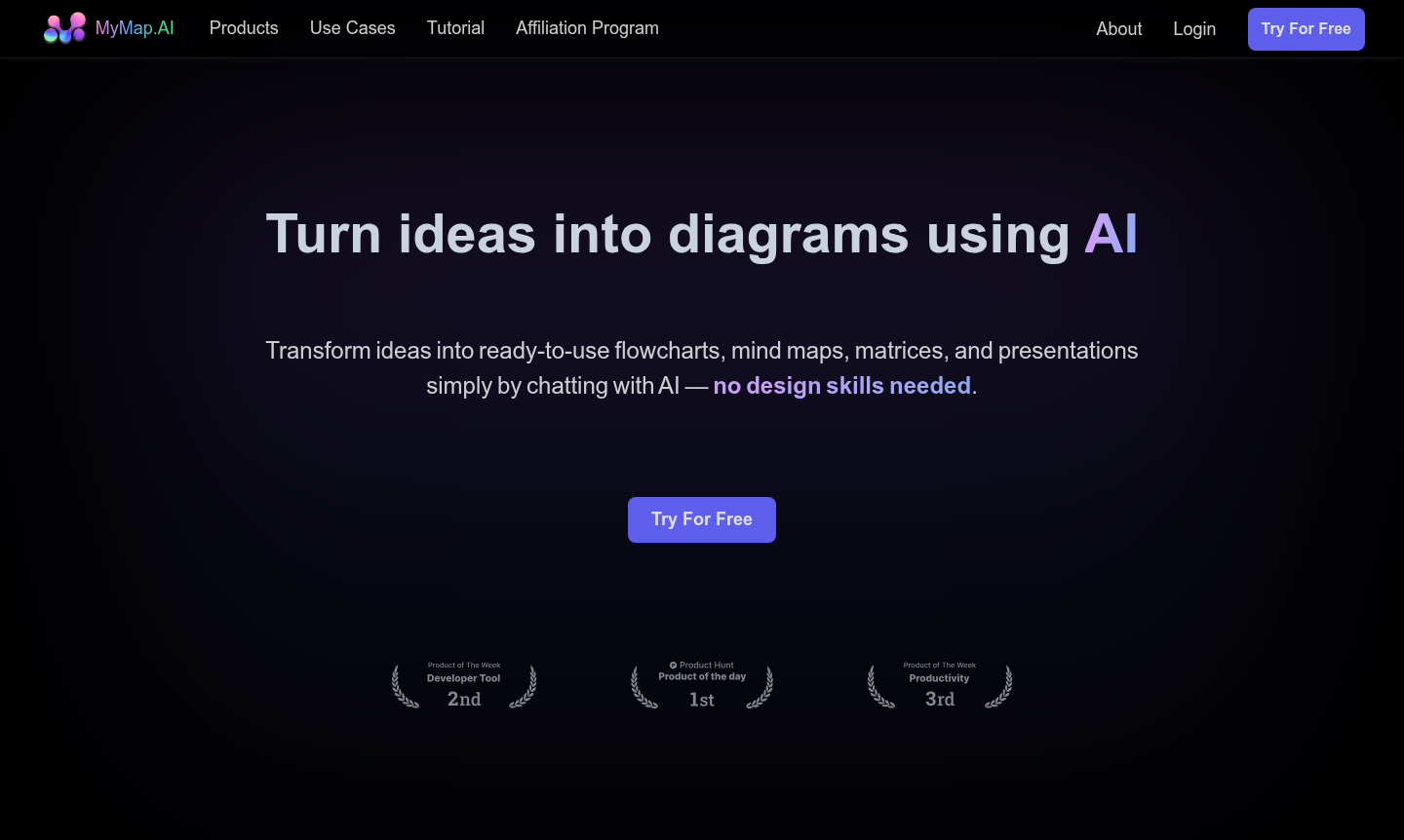Click left laurel of Developer Tool badge

point(404,687)
